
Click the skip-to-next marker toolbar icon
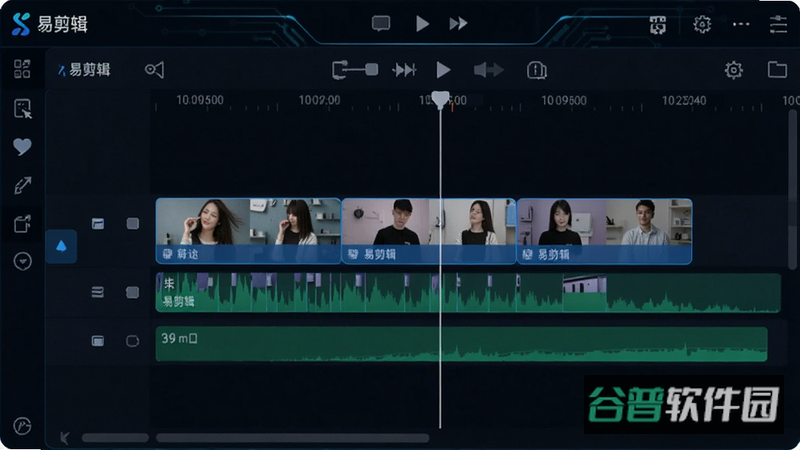[405, 70]
